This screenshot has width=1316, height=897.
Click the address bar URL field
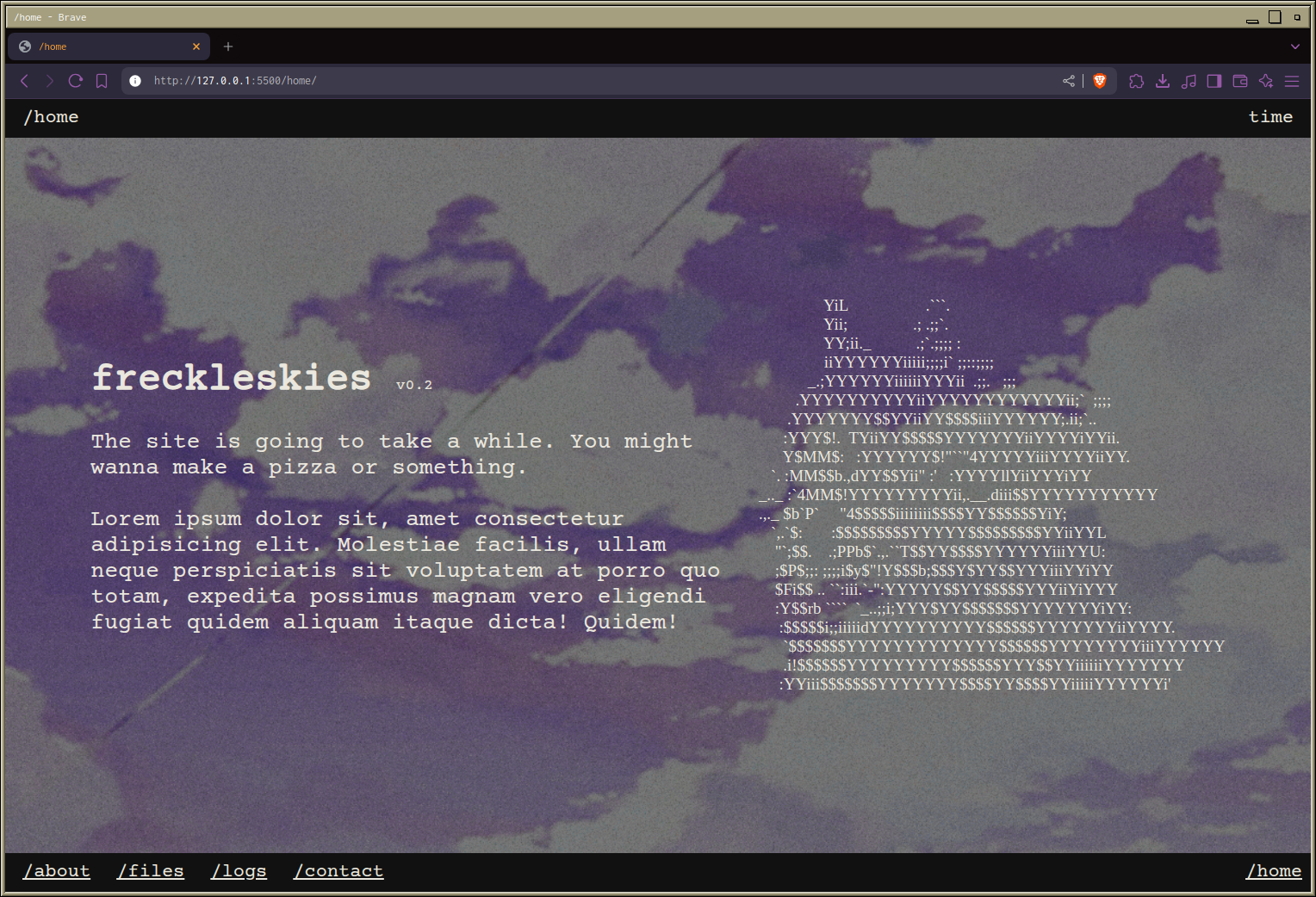pyautogui.click(x=517, y=81)
